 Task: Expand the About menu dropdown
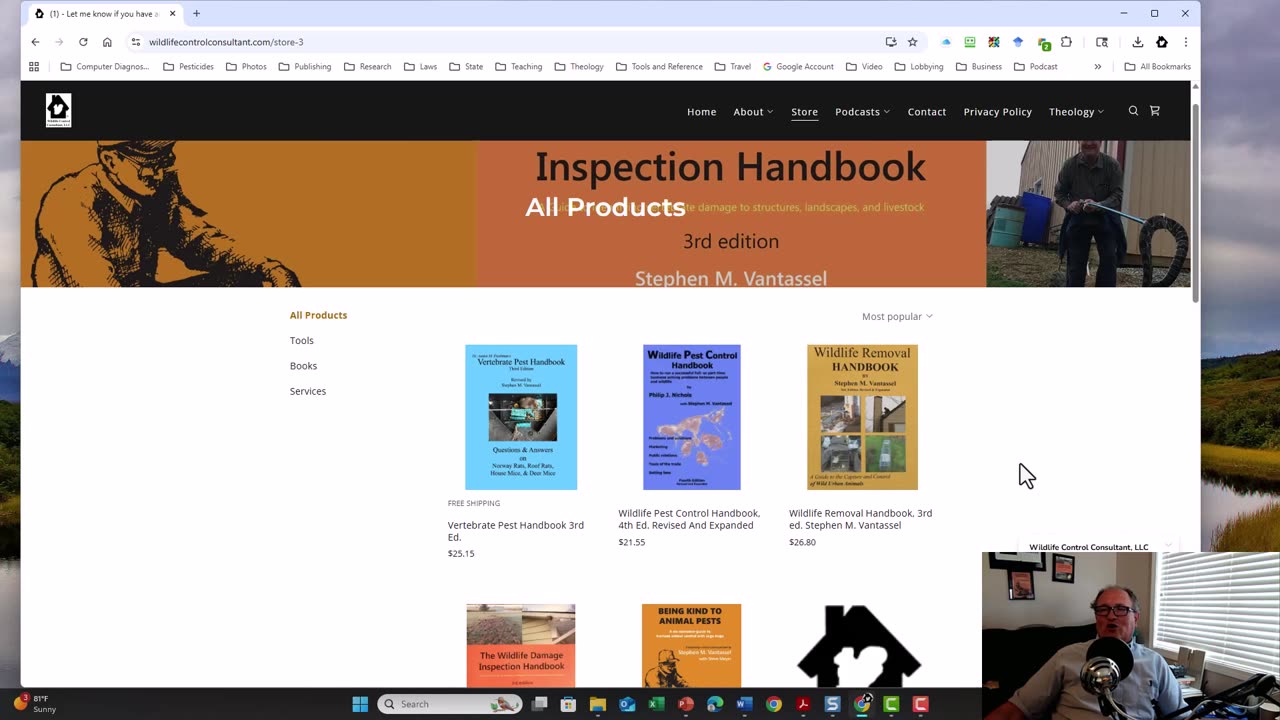click(x=753, y=112)
